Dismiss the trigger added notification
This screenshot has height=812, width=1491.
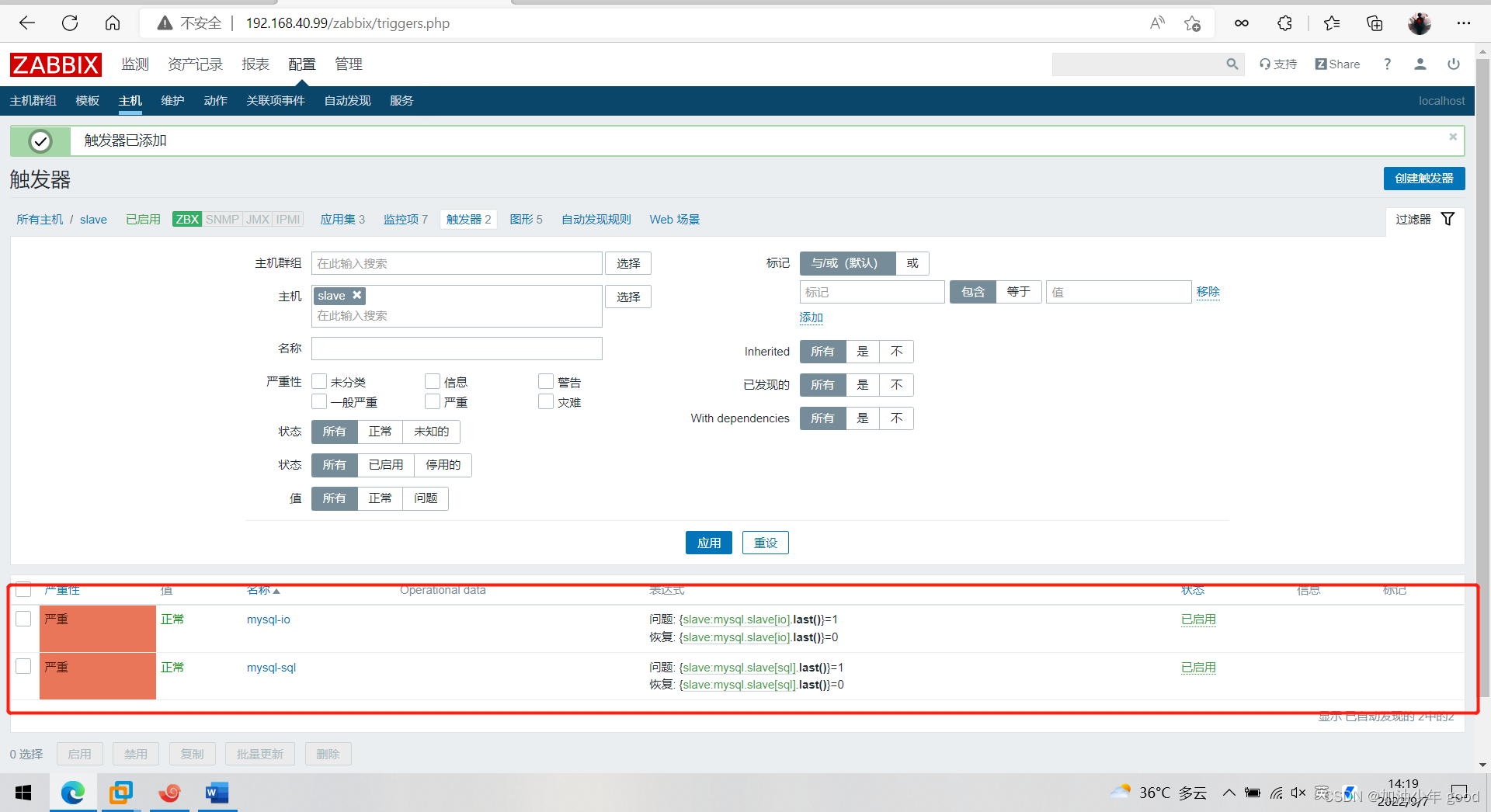tap(1453, 137)
